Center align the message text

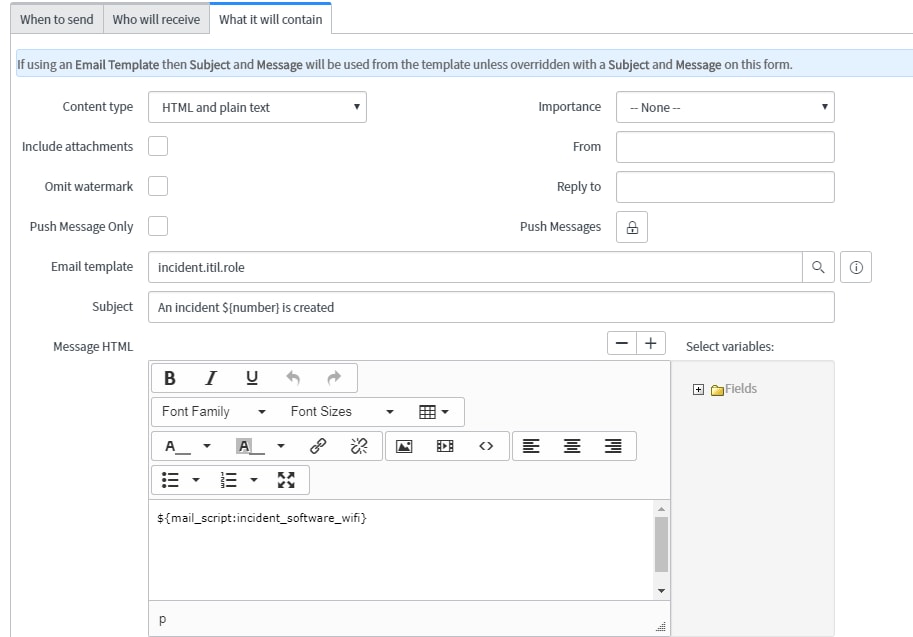coord(572,447)
